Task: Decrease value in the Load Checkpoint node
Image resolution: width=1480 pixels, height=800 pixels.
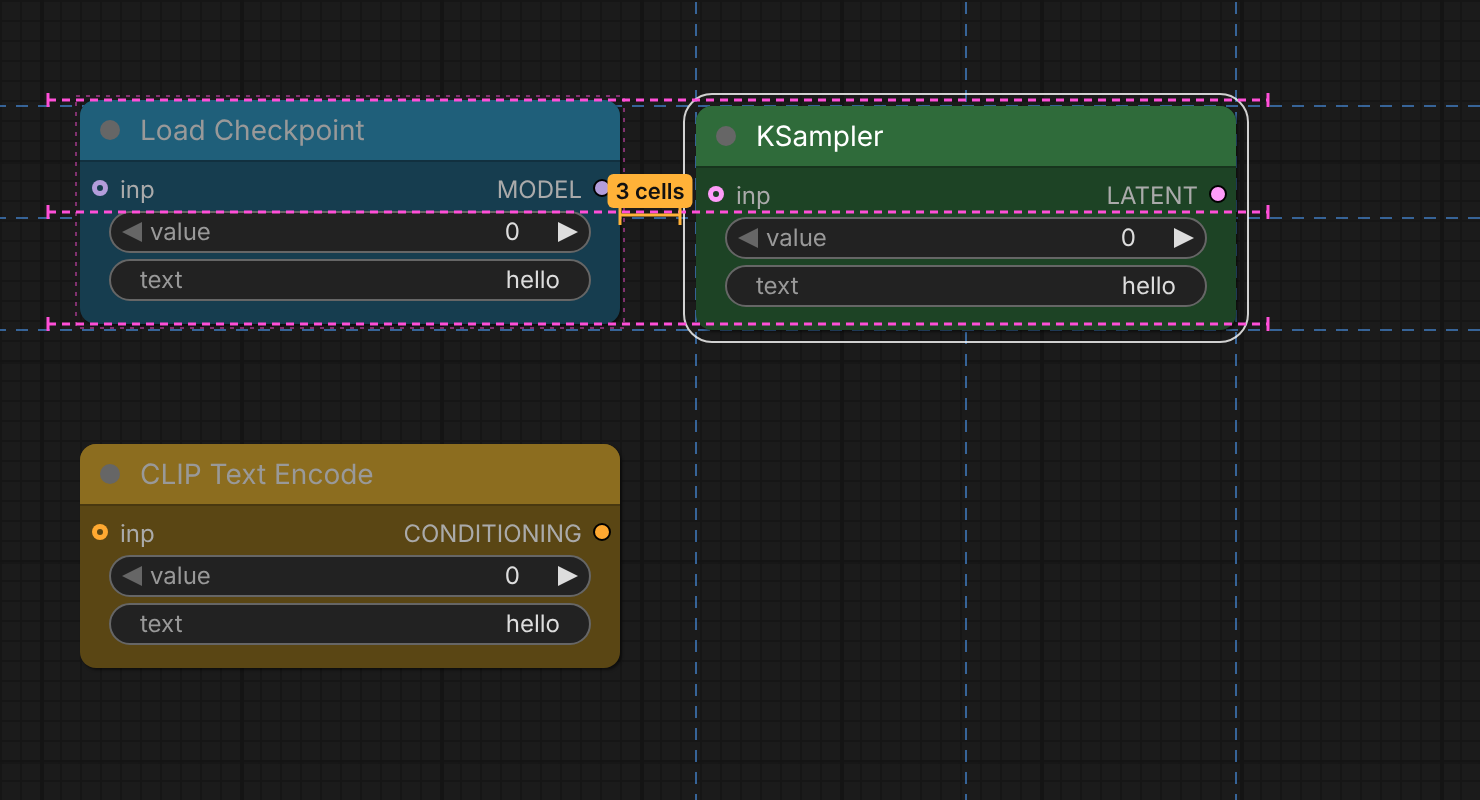Action: 132,232
